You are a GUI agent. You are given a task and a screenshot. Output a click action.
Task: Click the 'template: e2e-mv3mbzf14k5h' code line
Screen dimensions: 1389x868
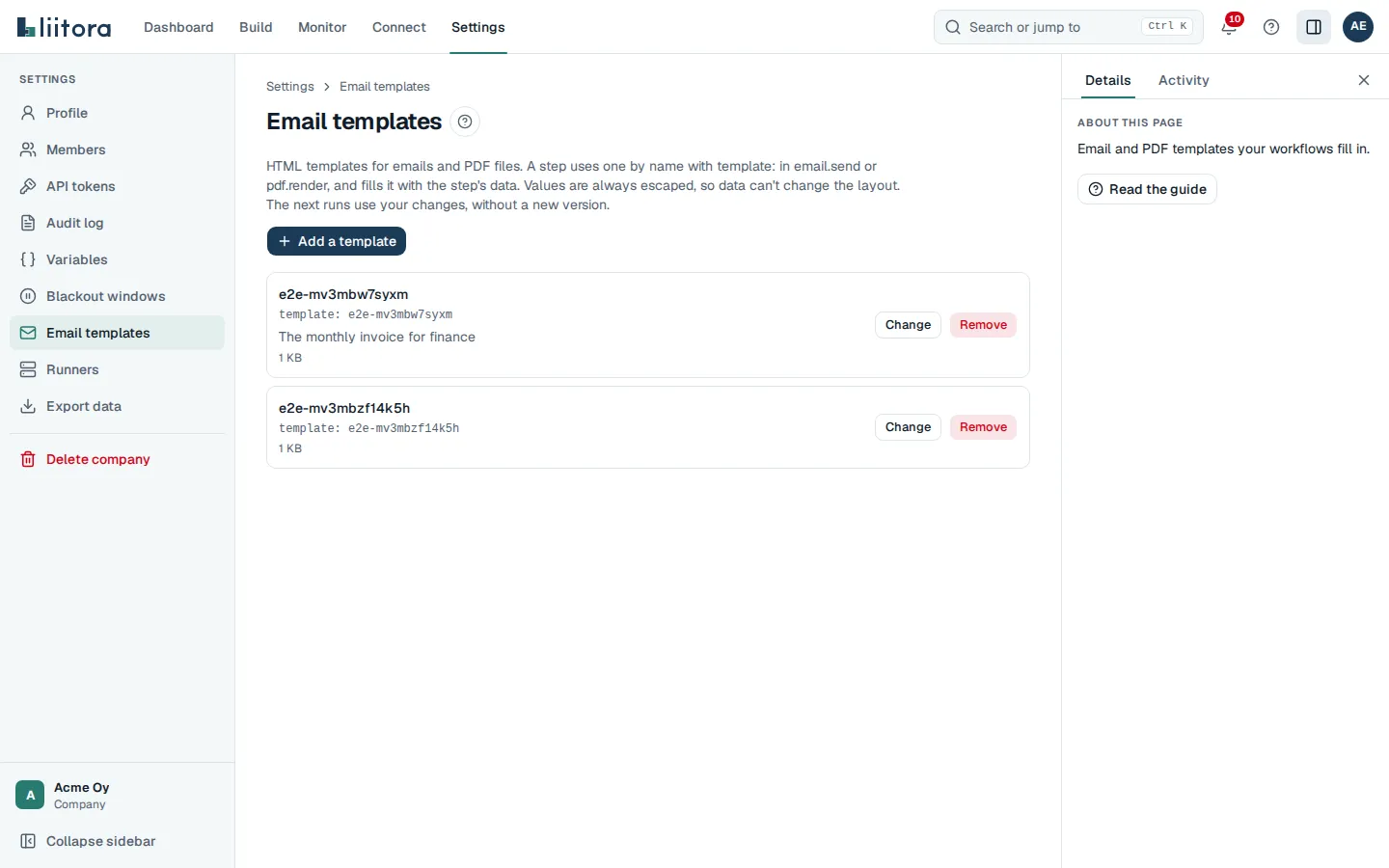click(x=369, y=428)
